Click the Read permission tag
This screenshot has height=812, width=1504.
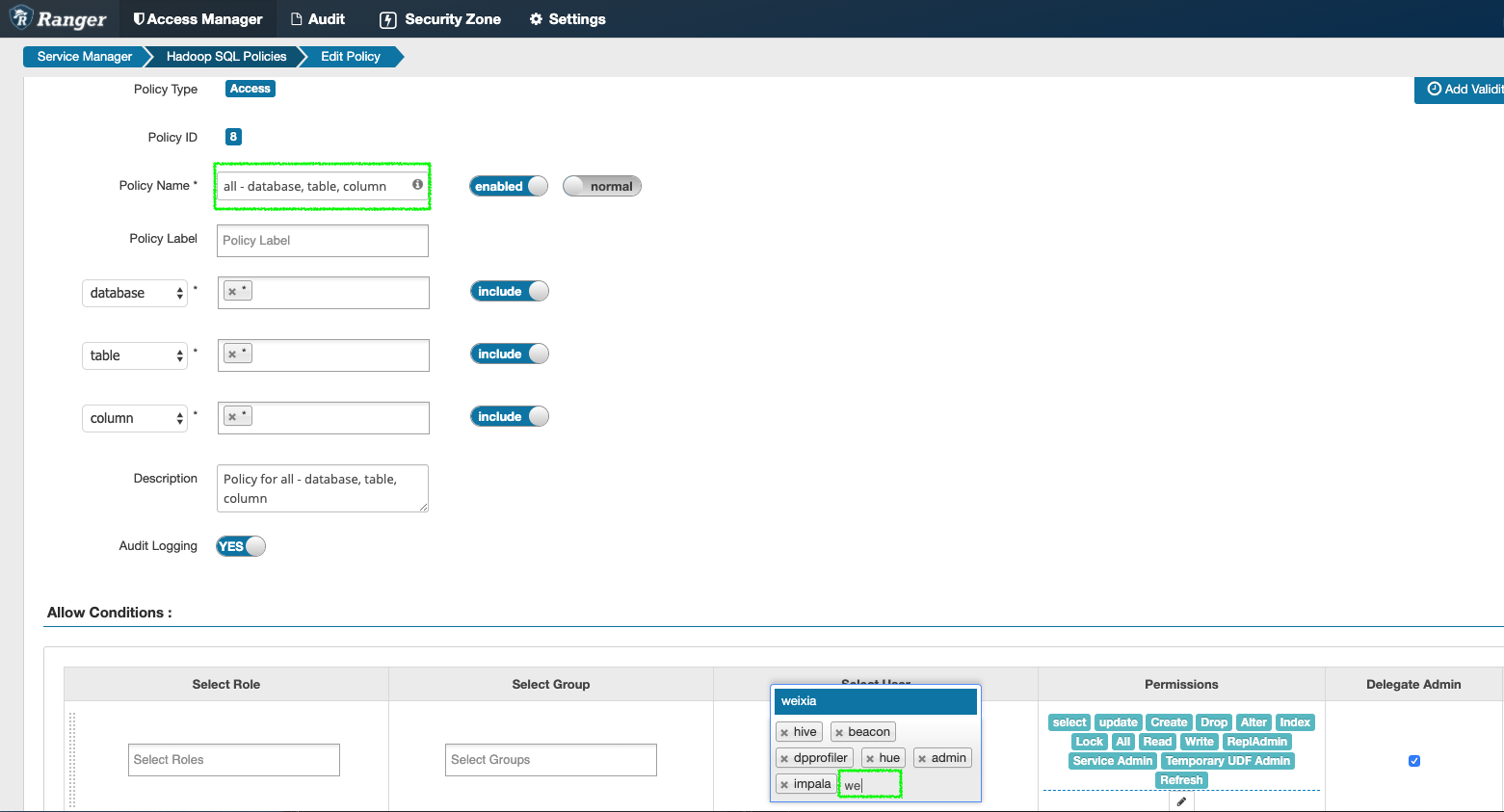pos(1157,742)
